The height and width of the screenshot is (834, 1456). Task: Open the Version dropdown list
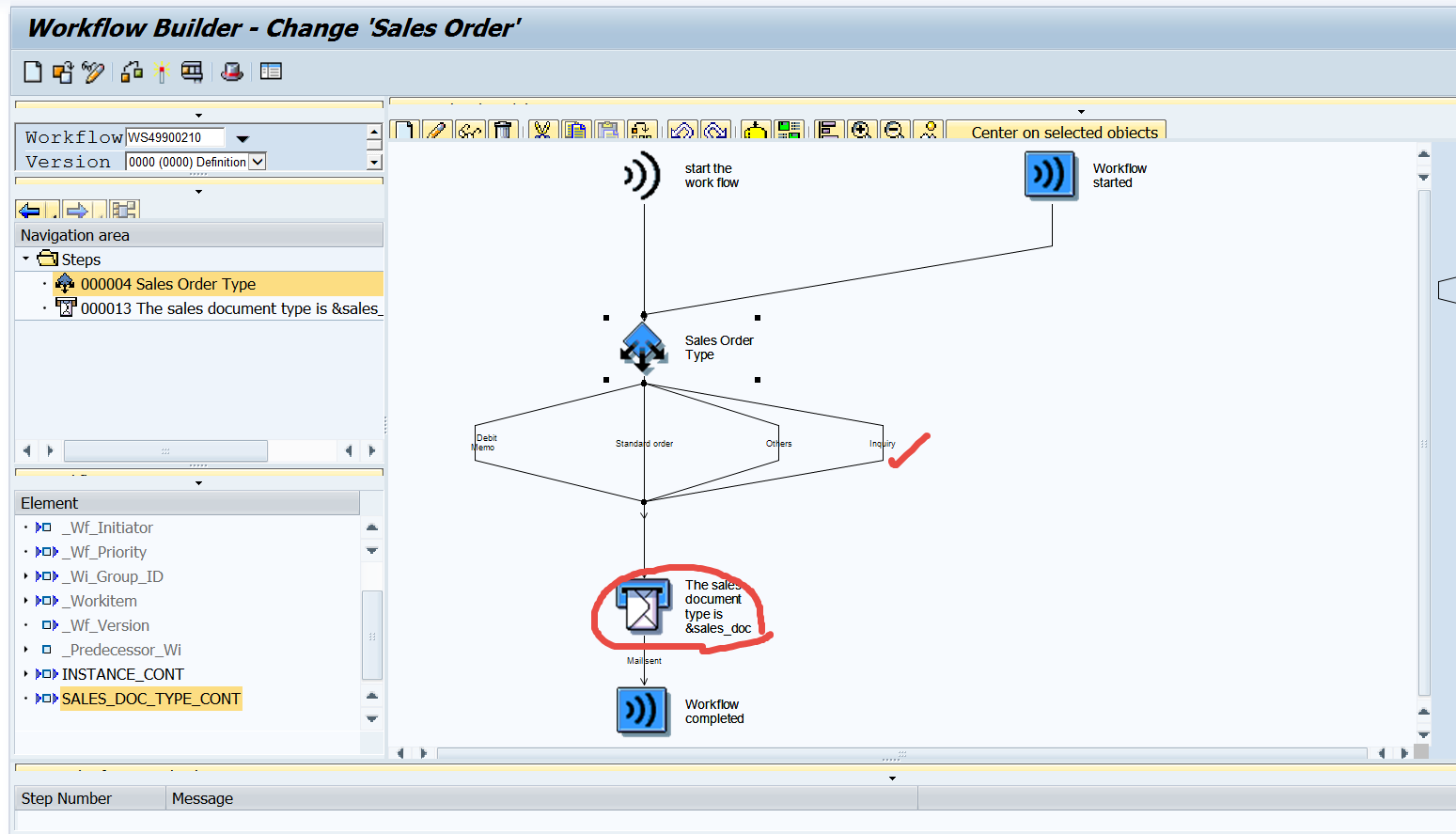[258, 162]
